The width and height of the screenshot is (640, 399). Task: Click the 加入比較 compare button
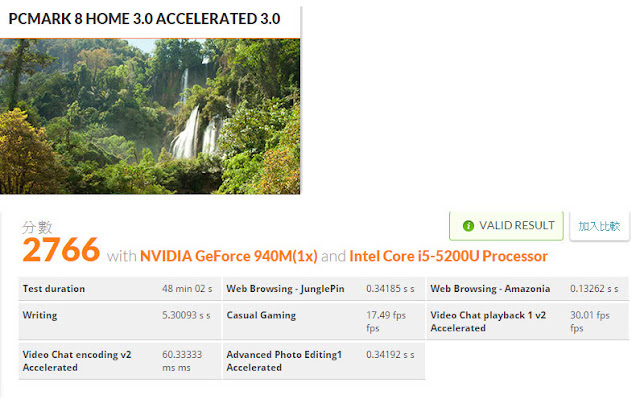(599, 226)
